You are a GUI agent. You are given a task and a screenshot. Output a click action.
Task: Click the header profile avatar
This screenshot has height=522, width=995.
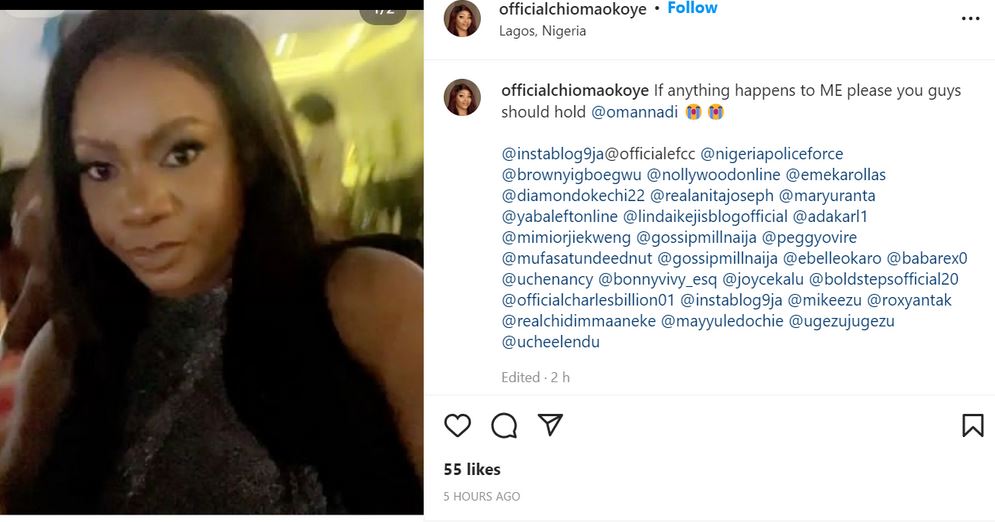pos(462,18)
